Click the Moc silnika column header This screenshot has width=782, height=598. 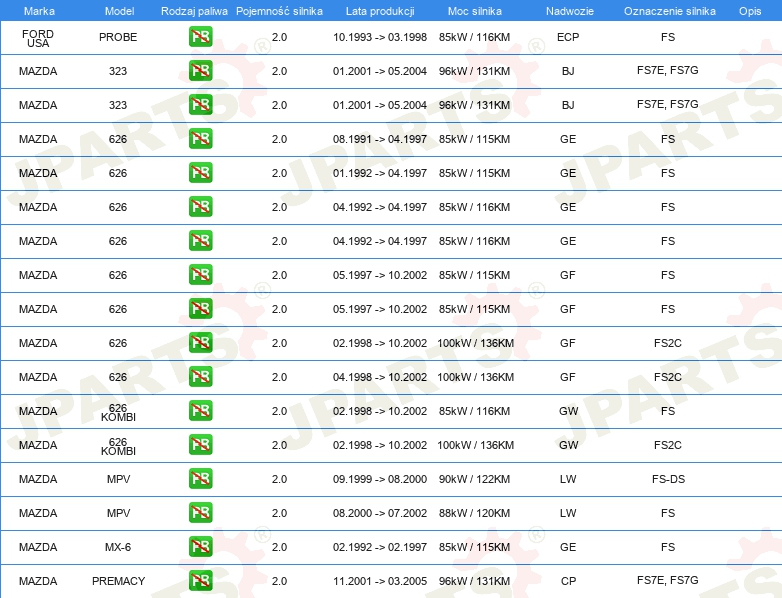click(x=475, y=11)
